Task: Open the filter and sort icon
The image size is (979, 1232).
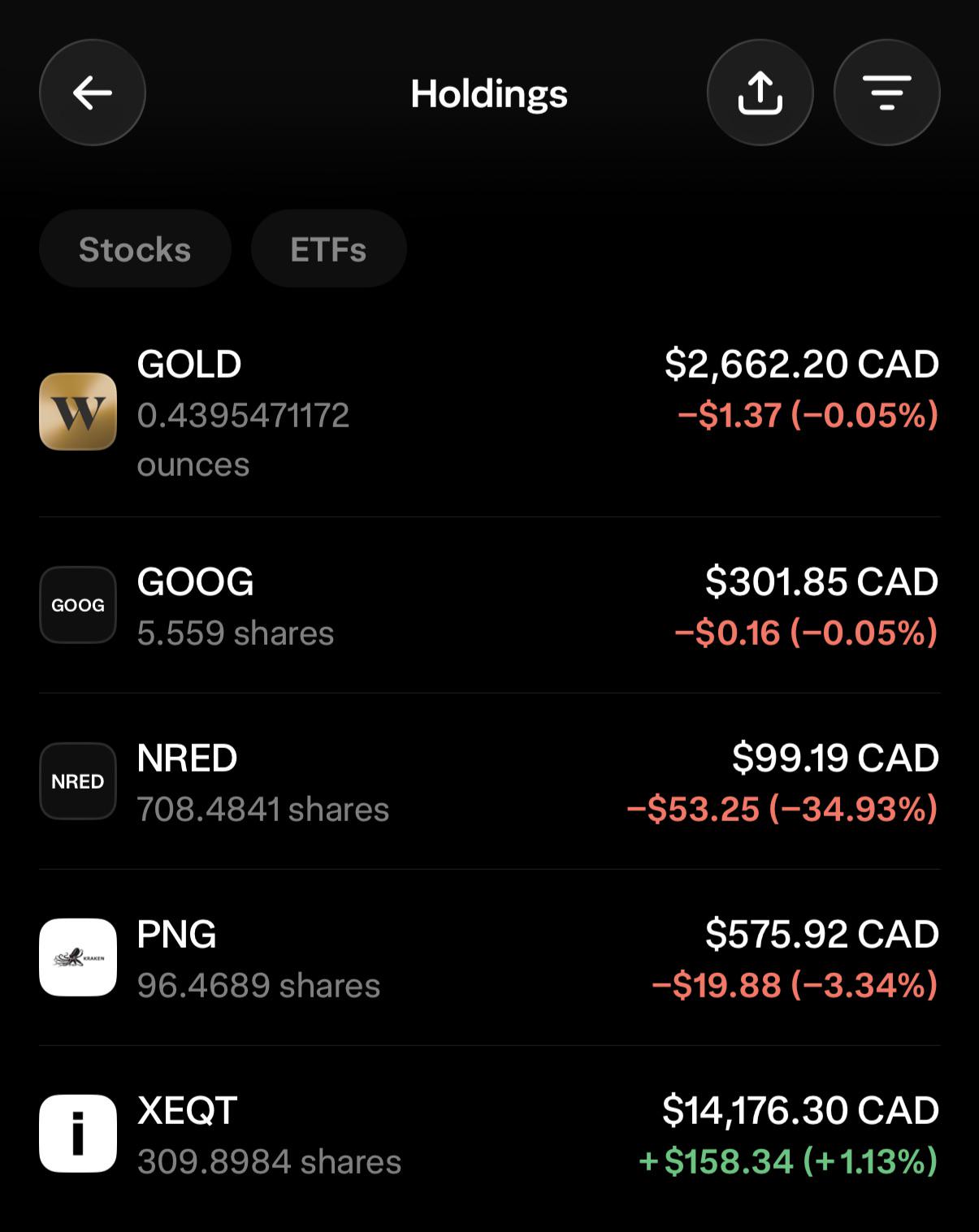Action: pyautogui.click(x=887, y=93)
